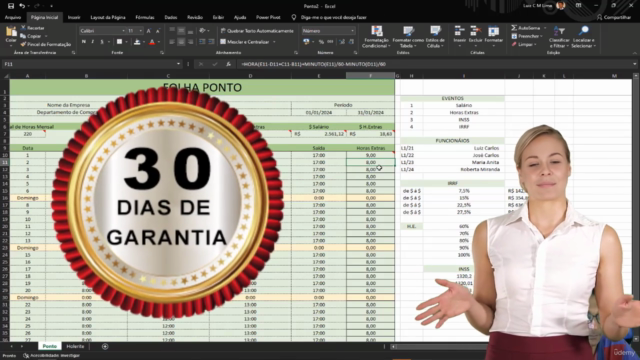640x360 pixels.
Task: Click the borders icon in Fonte group
Action: [119, 42]
